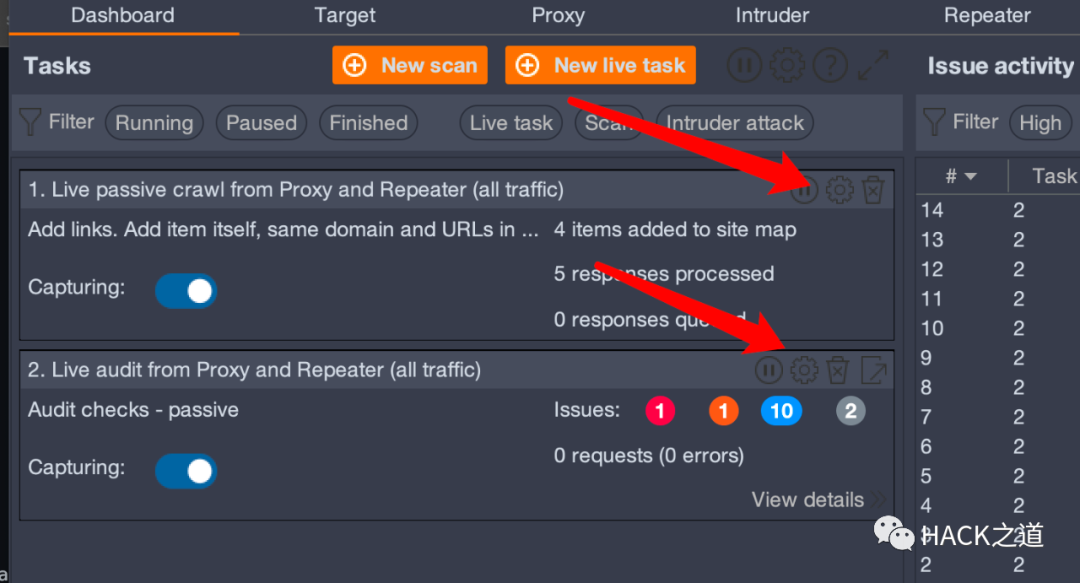Click the New scan button
Screen dimensions: 1080x583
pyautogui.click(x=410, y=65)
